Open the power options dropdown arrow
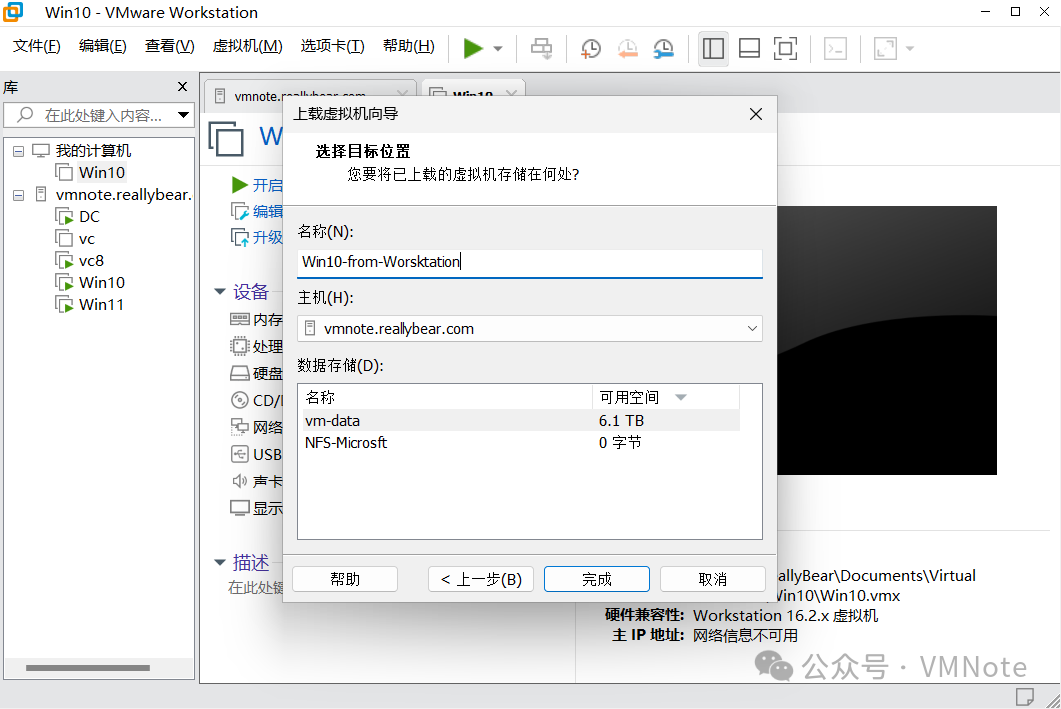The width and height of the screenshot is (1061, 709). click(498, 49)
